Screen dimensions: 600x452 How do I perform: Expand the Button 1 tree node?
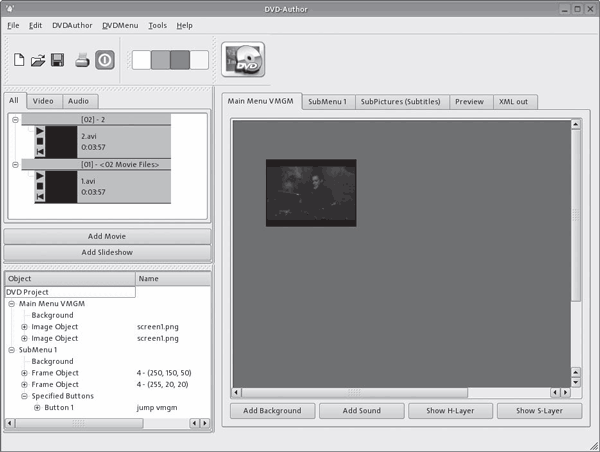(37, 408)
